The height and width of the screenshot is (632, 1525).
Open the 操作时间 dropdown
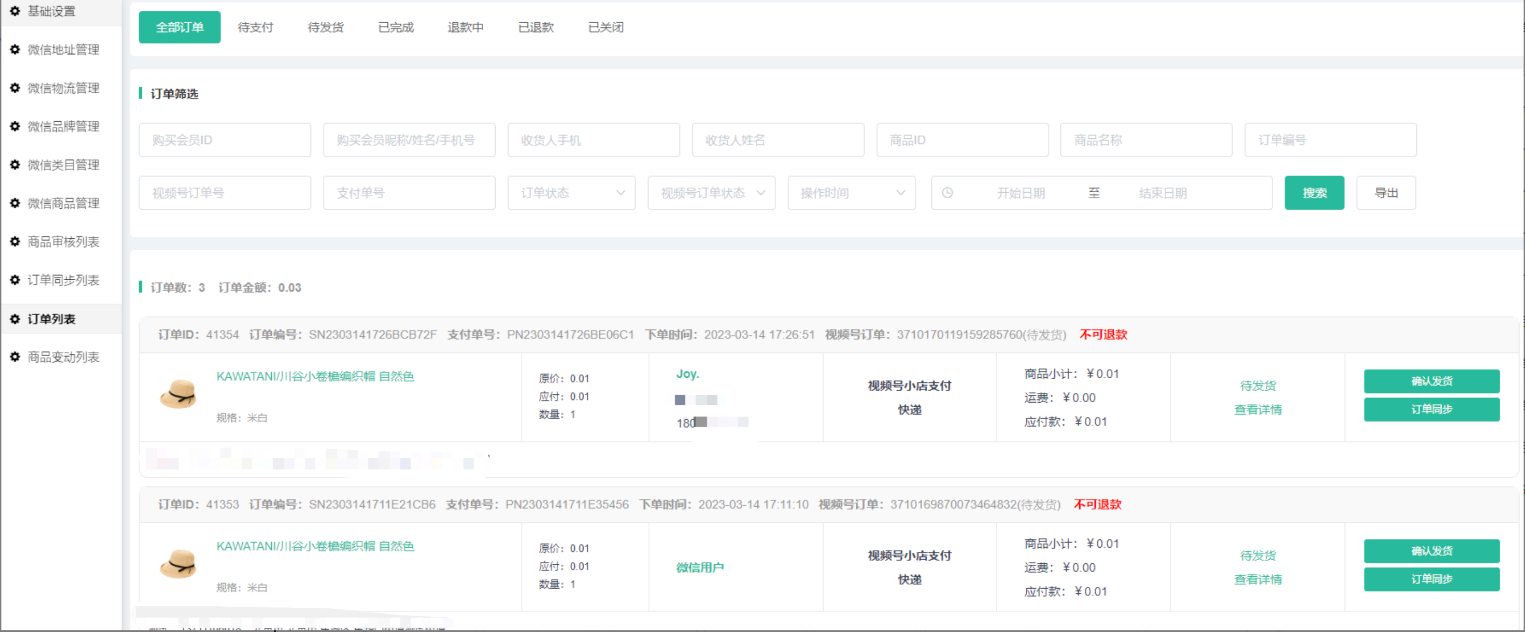click(x=851, y=193)
